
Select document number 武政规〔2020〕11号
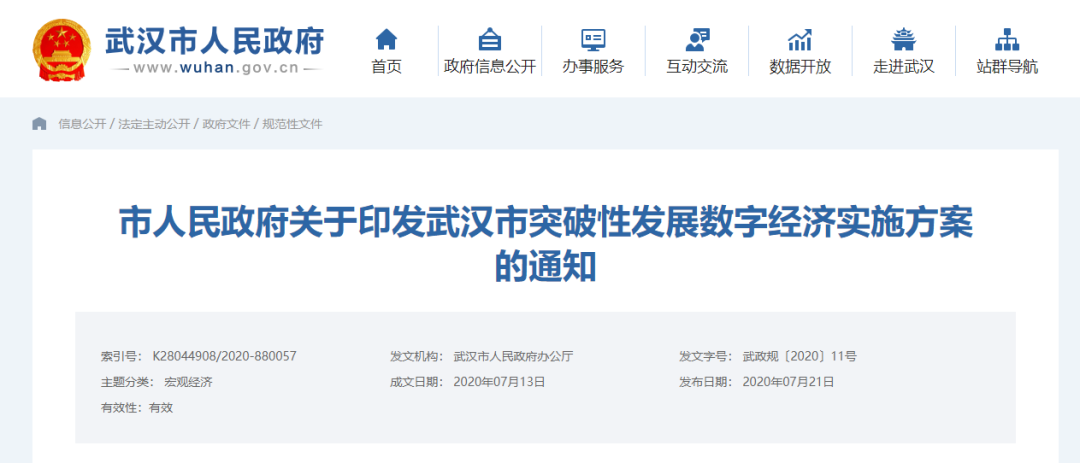pos(800,356)
